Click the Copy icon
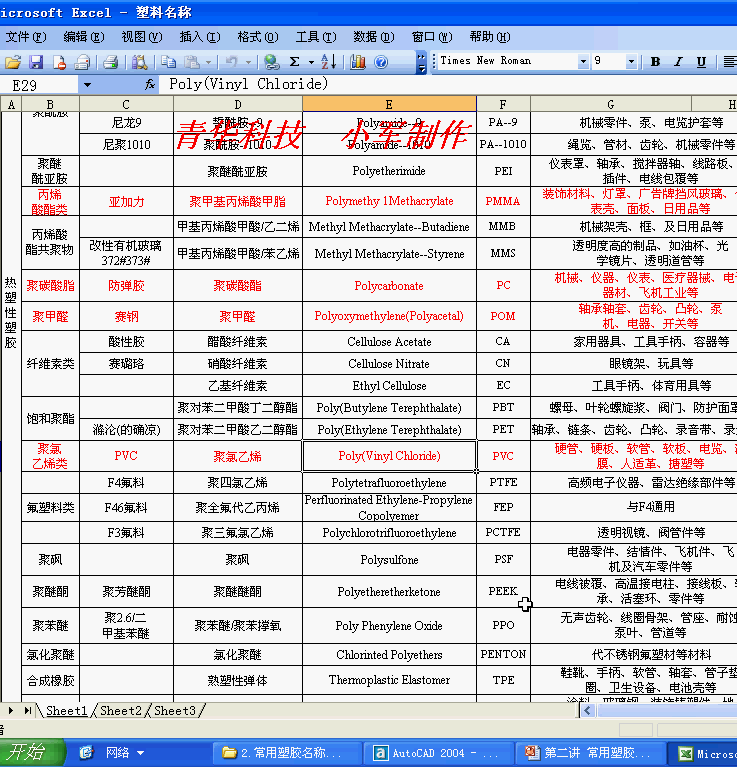Screen dimensions: 737x767 click(x=169, y=62)
